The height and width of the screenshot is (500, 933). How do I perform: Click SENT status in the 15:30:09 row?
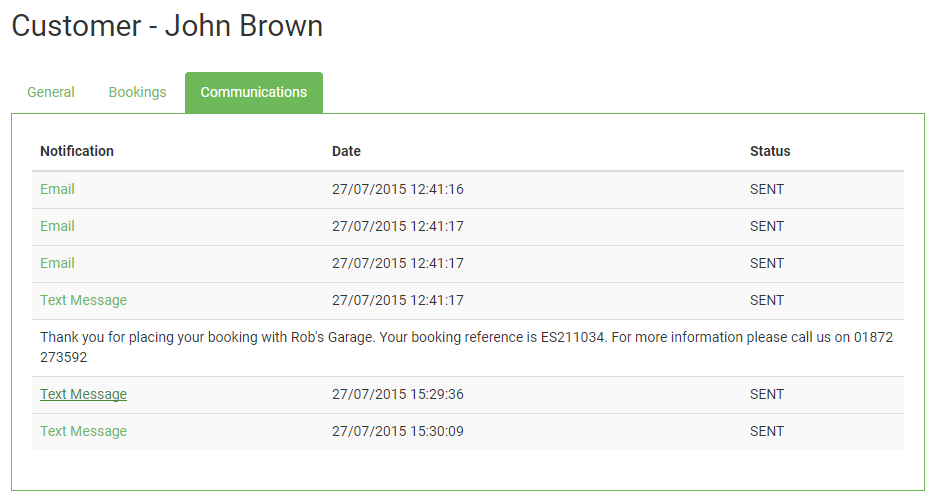767,431
